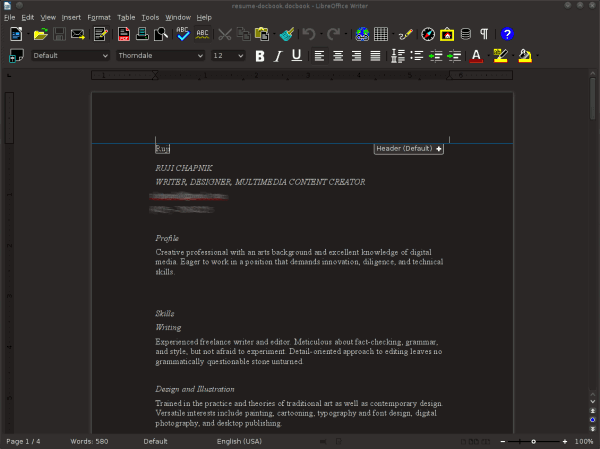Cut selection with scissors icon
This screenshot has height=449, width=600.
(225, 34)
